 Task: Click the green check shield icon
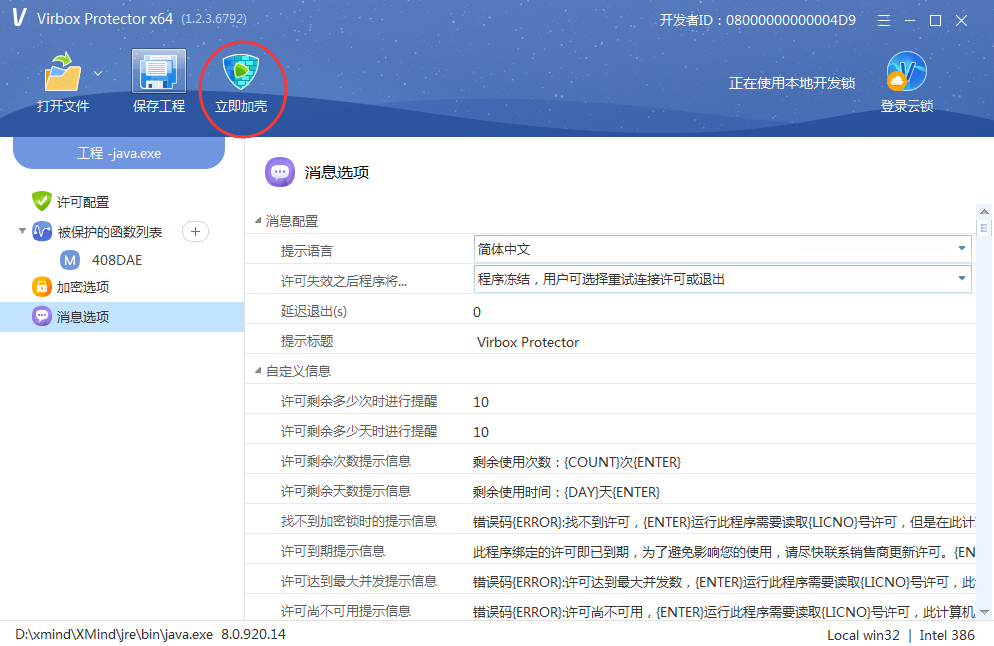click(41, 201)
